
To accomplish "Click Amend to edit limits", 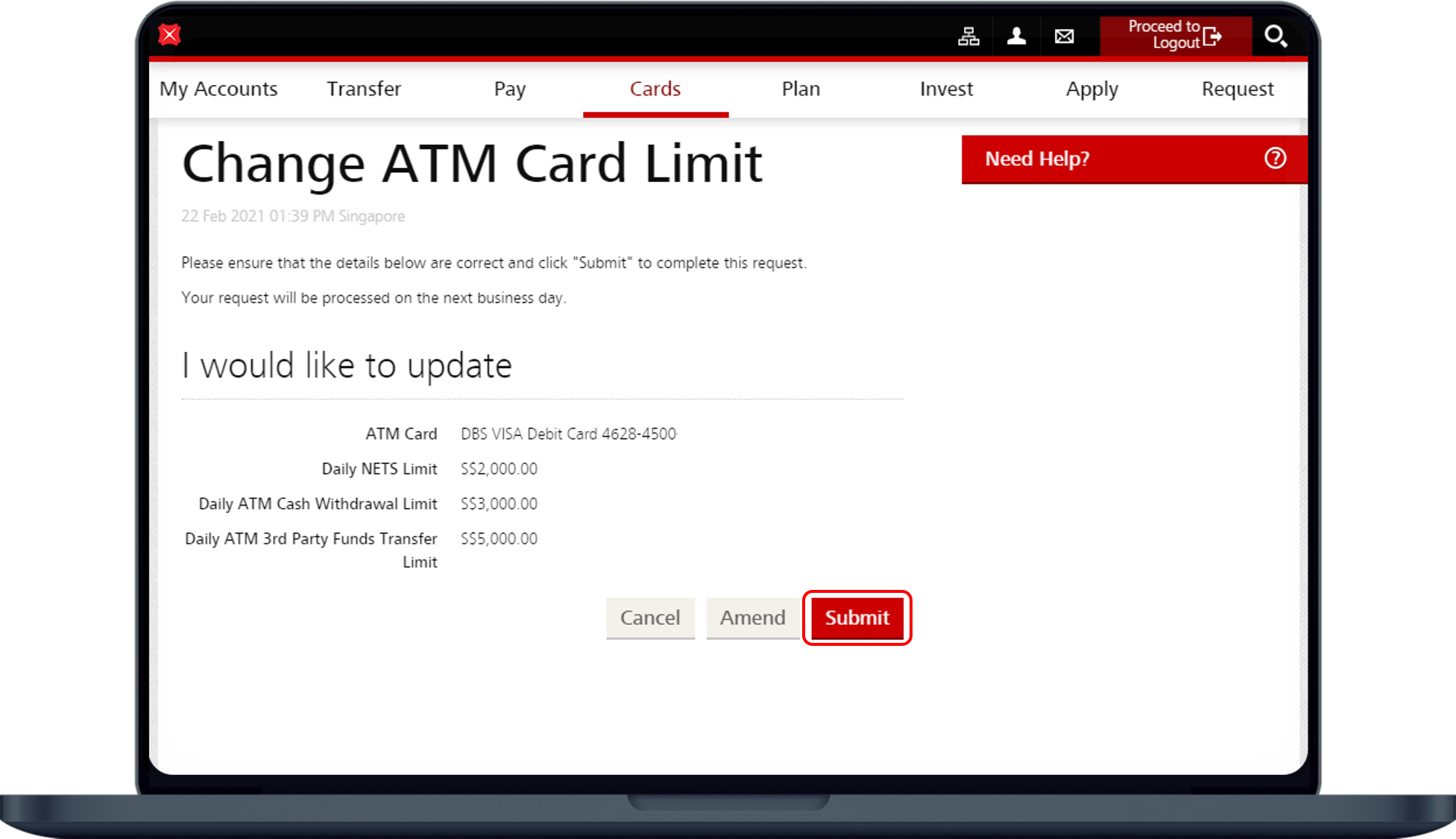I will tap(752, 618).
